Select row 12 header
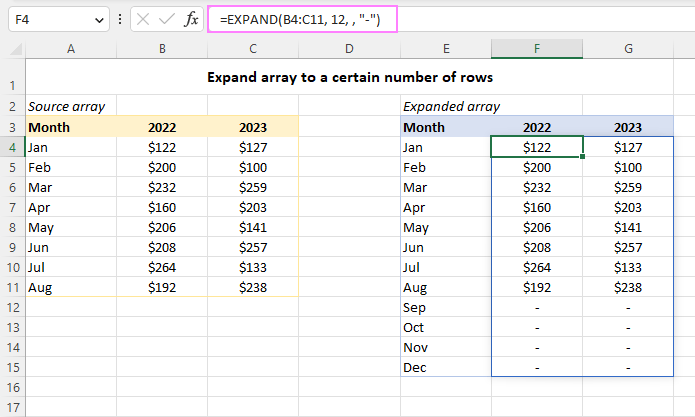695x417 pixels. point(12,307)
